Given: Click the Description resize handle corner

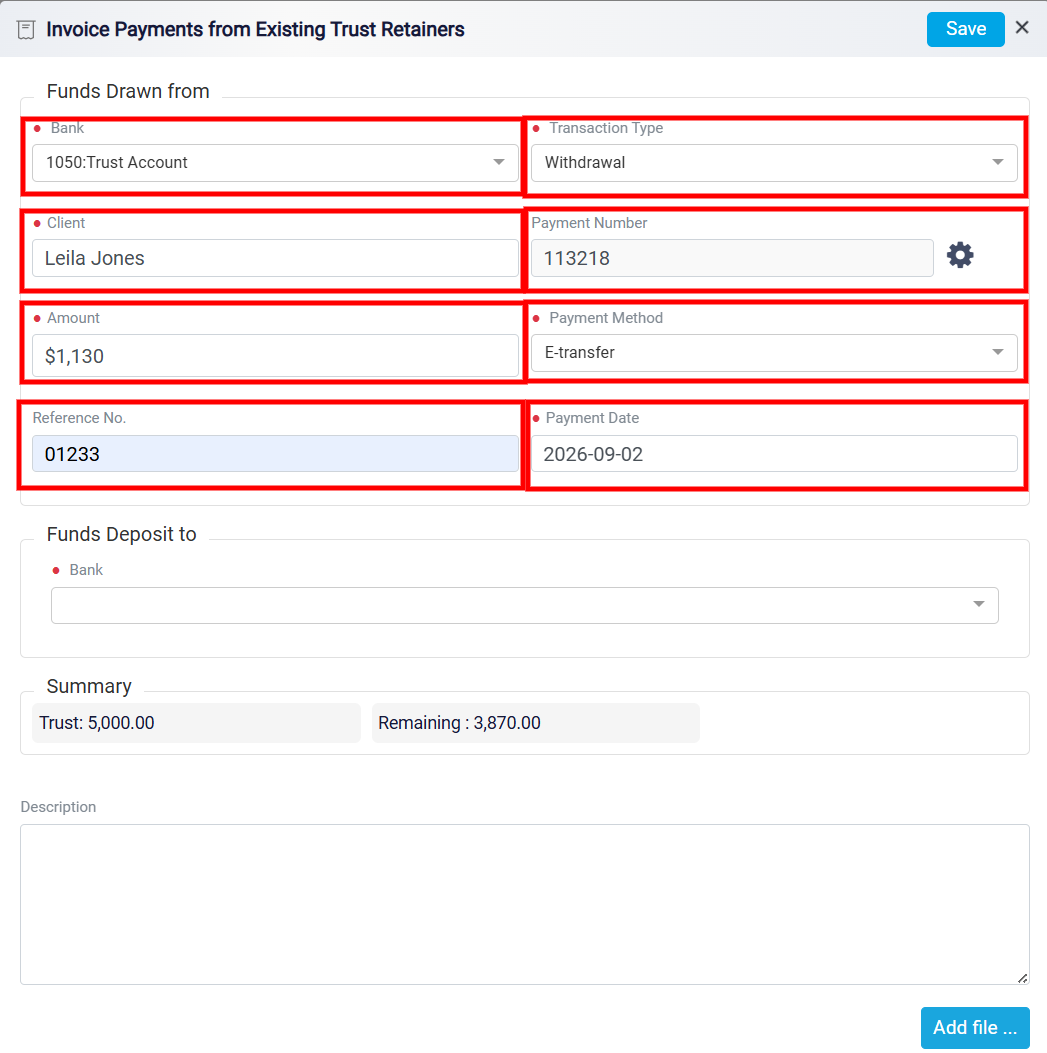Looking at the screenshot, I should click(1022, 978).
